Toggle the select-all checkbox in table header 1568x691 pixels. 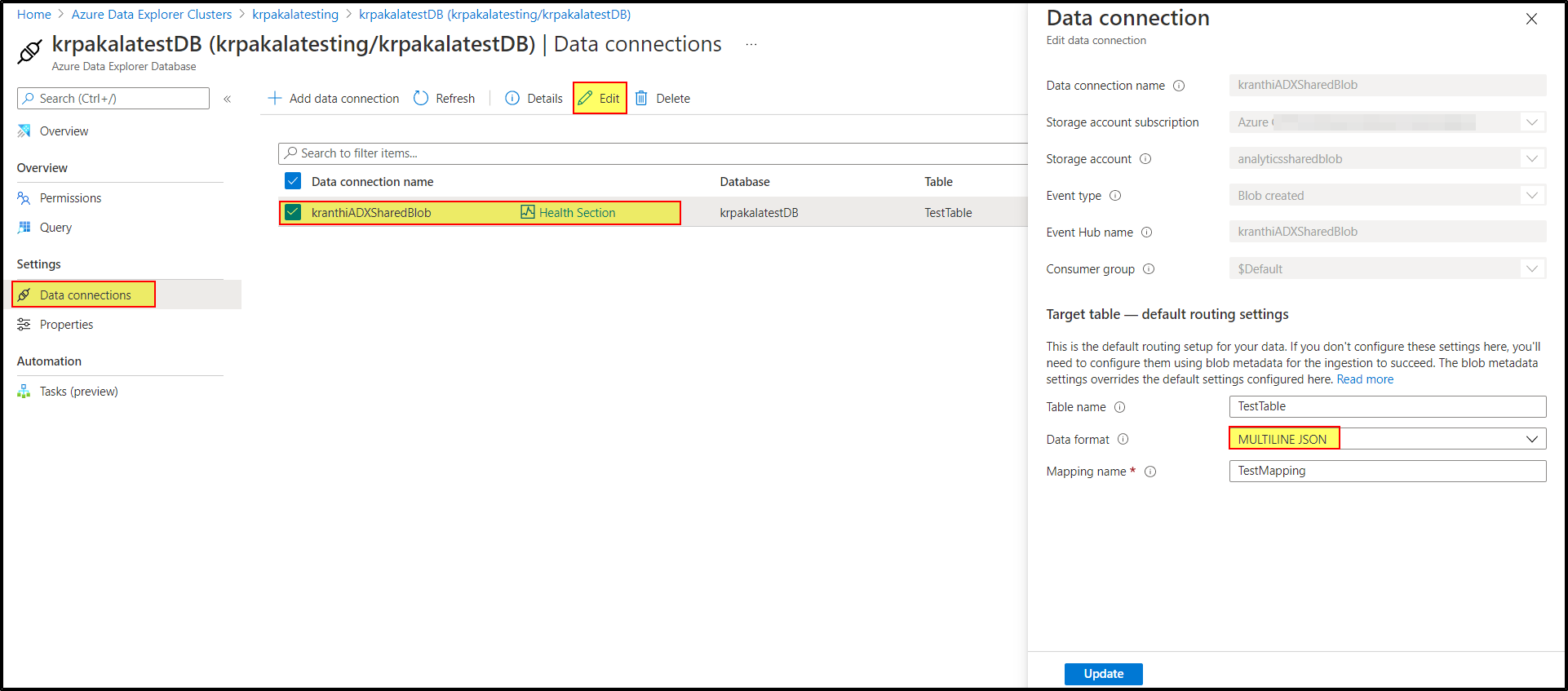click(293, 181)
